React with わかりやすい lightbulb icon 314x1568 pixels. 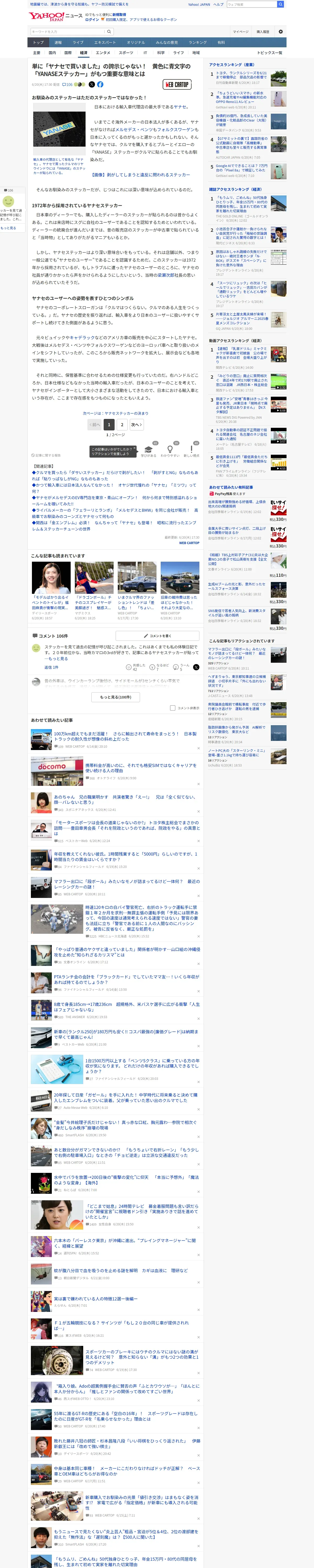point(170,450)
